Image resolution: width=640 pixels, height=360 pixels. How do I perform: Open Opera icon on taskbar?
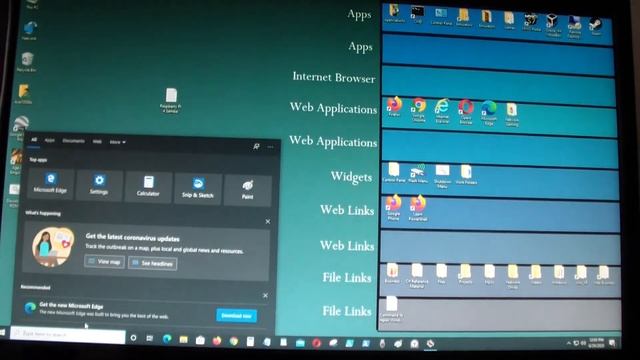pyautogui.click(x=316, y=343)
